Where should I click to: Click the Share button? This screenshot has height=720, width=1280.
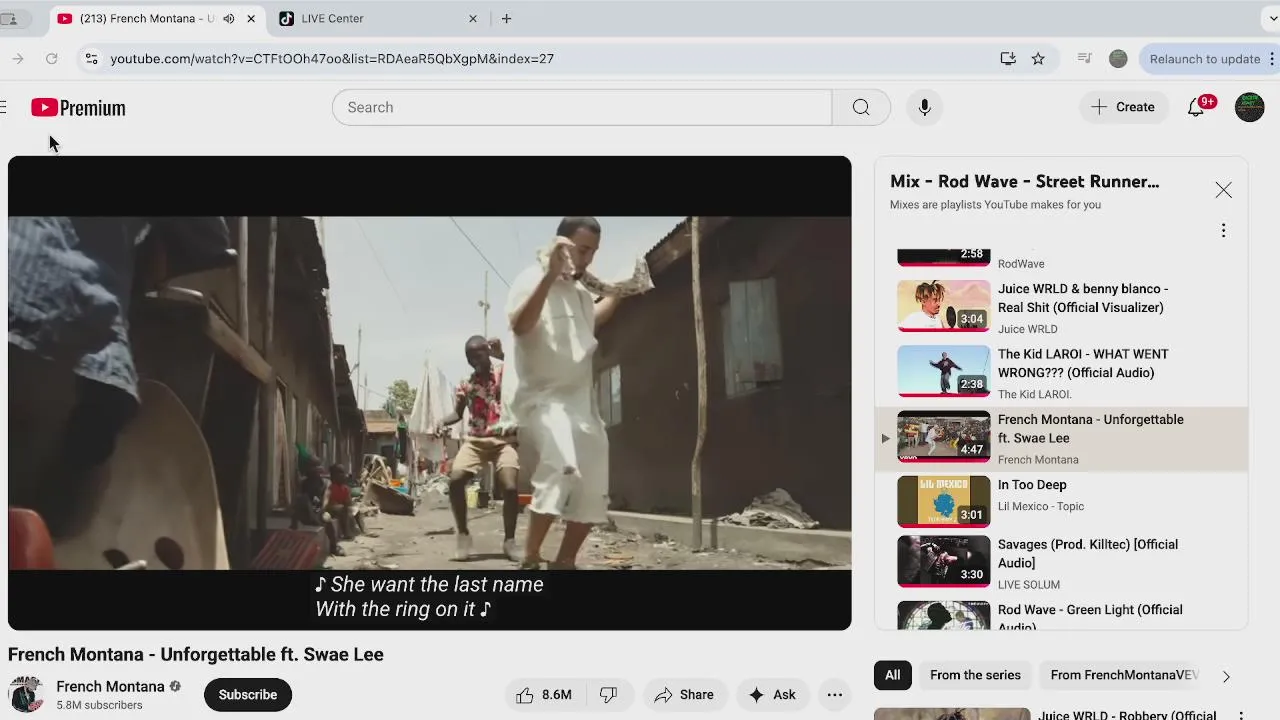[684, 695]
